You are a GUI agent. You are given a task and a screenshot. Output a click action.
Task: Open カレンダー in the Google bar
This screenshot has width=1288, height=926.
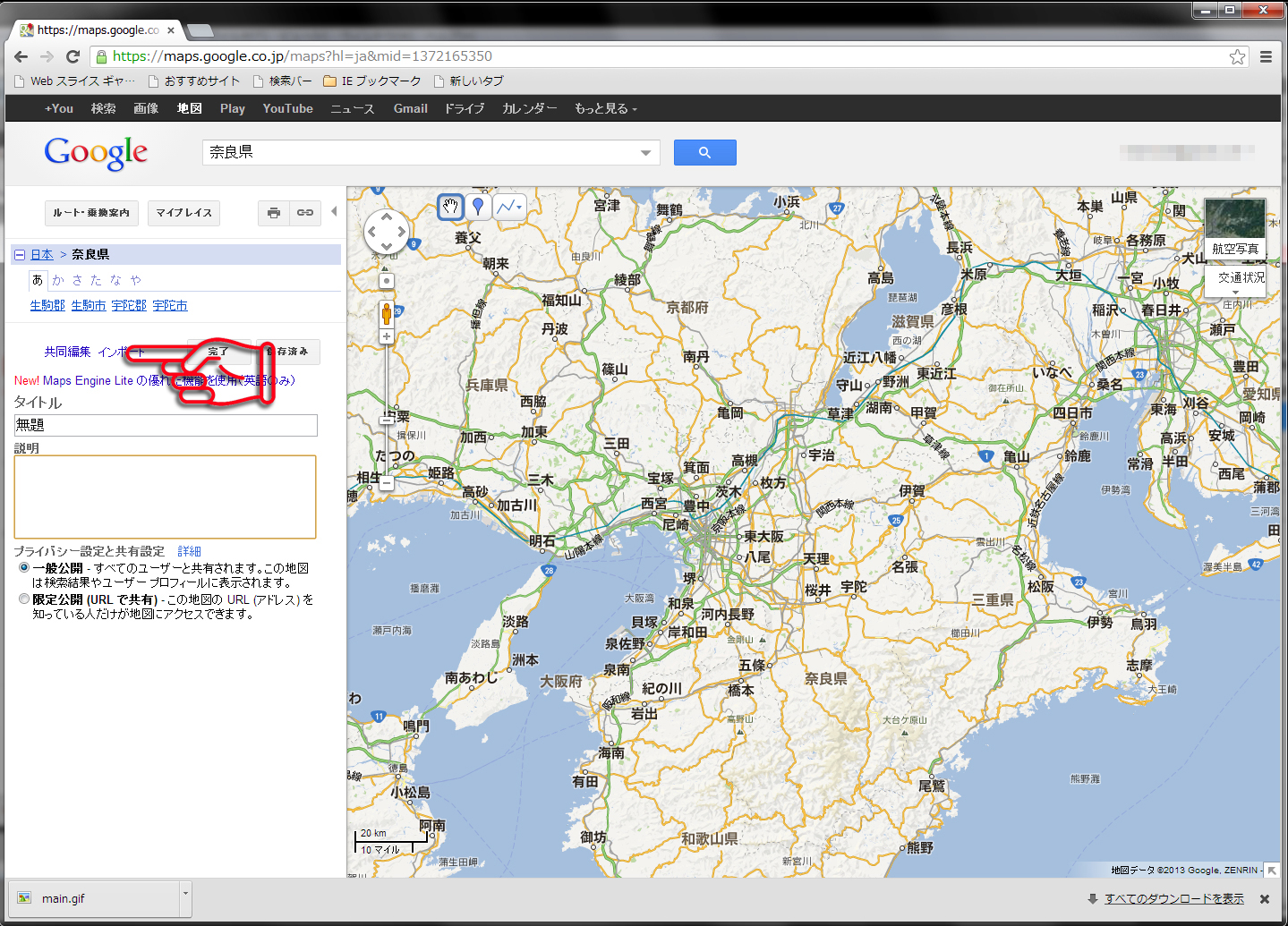pyautogui.click(x=530, y=109)
